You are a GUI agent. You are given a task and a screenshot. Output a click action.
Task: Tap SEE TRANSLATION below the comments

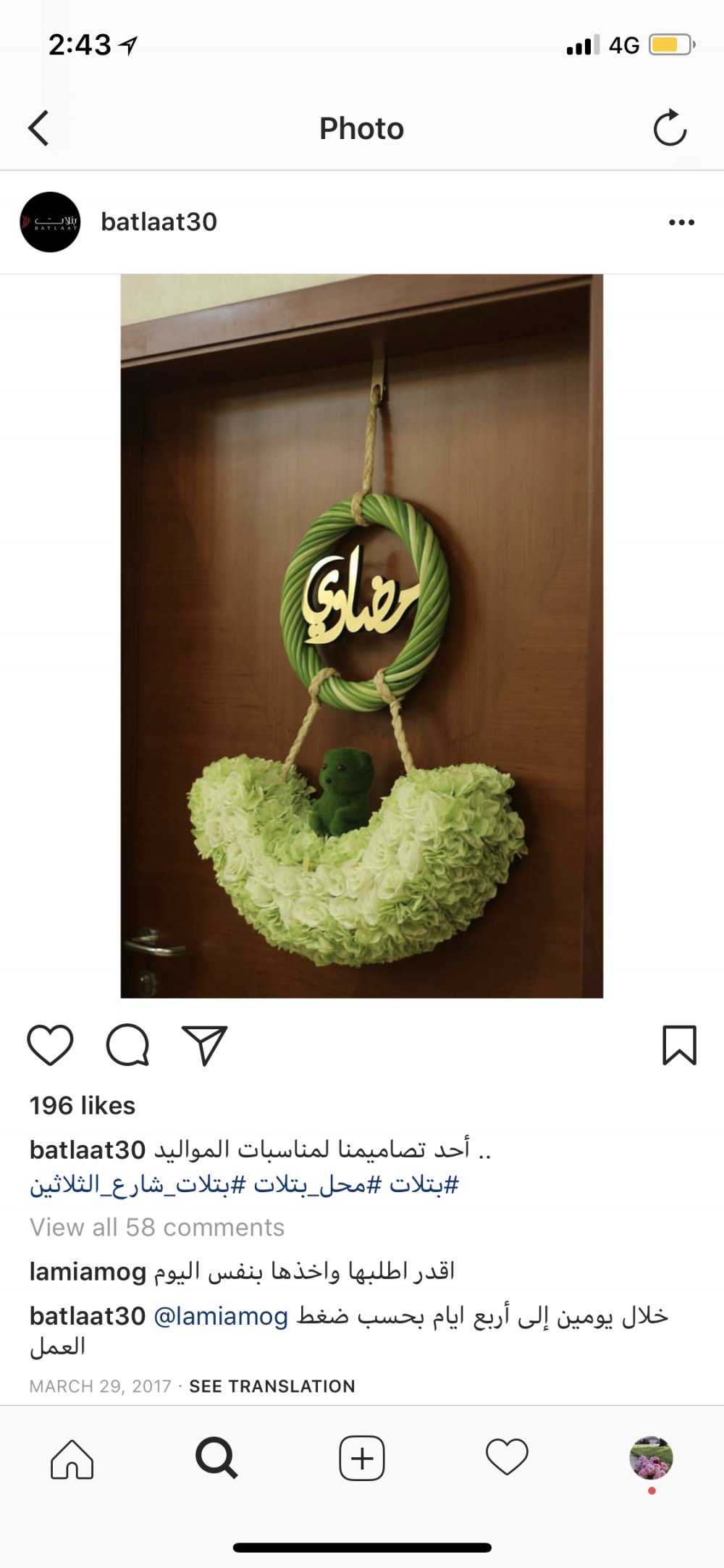pyautogui.click(x=272, y=1385)
